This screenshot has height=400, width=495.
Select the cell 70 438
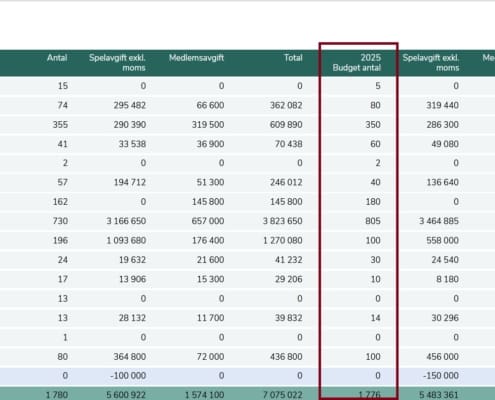(x=289, y=144)
